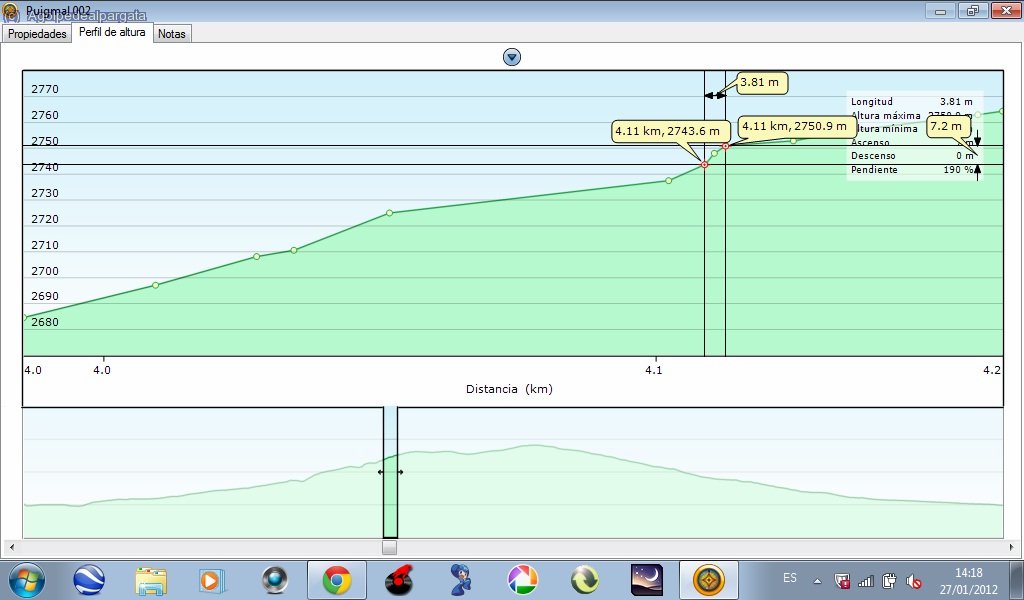Viewport: 1024px width, 600px height.
Task: Switch to the Propiedades tab
Action: (37, 33)
